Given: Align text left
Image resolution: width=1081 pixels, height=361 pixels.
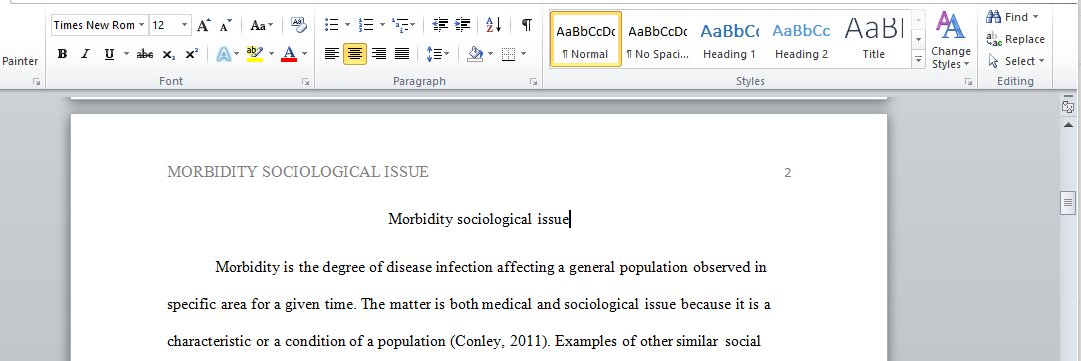Looking at the screenshot, I should tap(332, 54).
